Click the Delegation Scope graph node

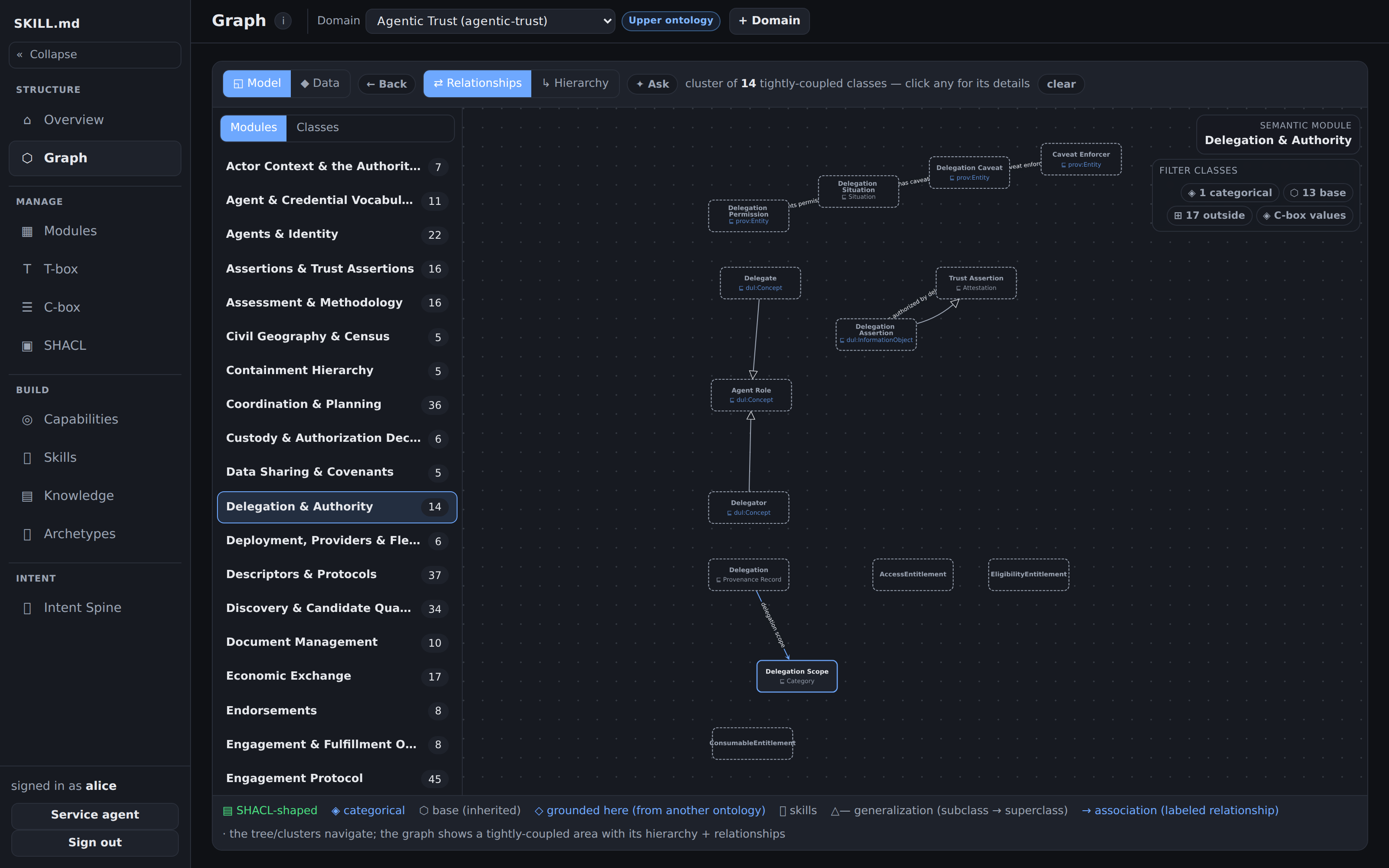point(797,676)
